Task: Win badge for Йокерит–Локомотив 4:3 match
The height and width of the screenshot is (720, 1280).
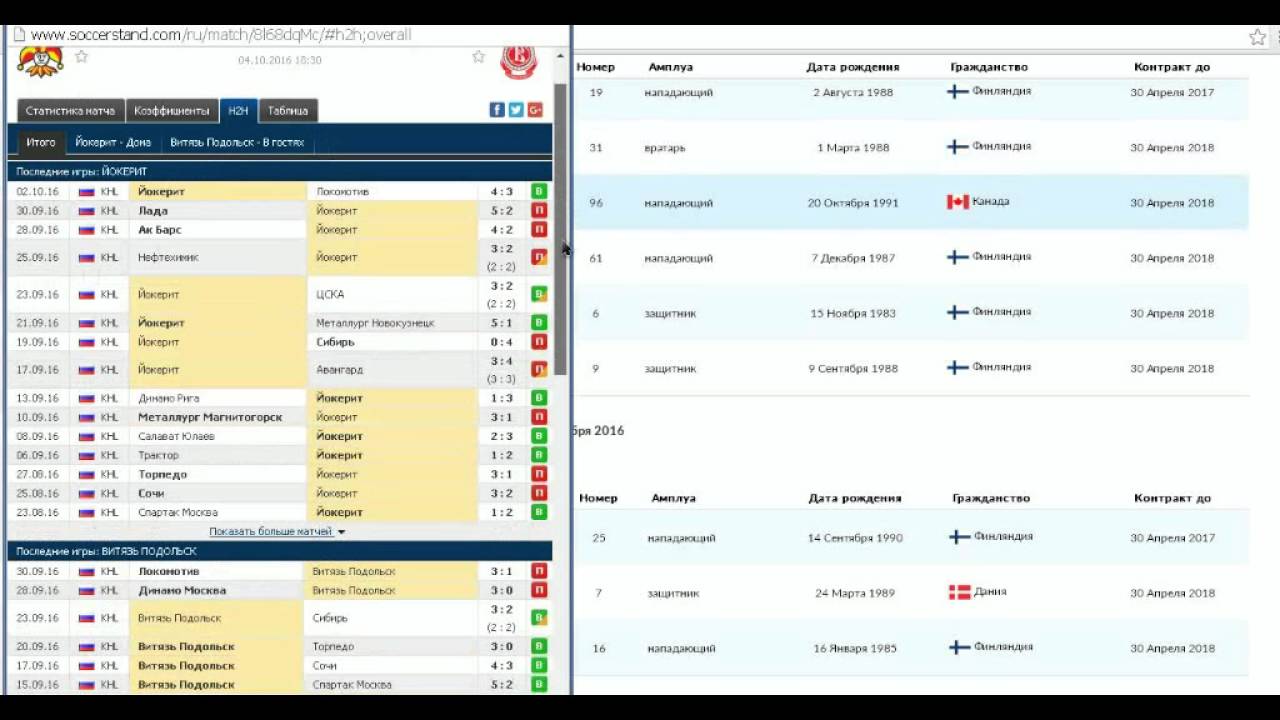Action: 539,191
